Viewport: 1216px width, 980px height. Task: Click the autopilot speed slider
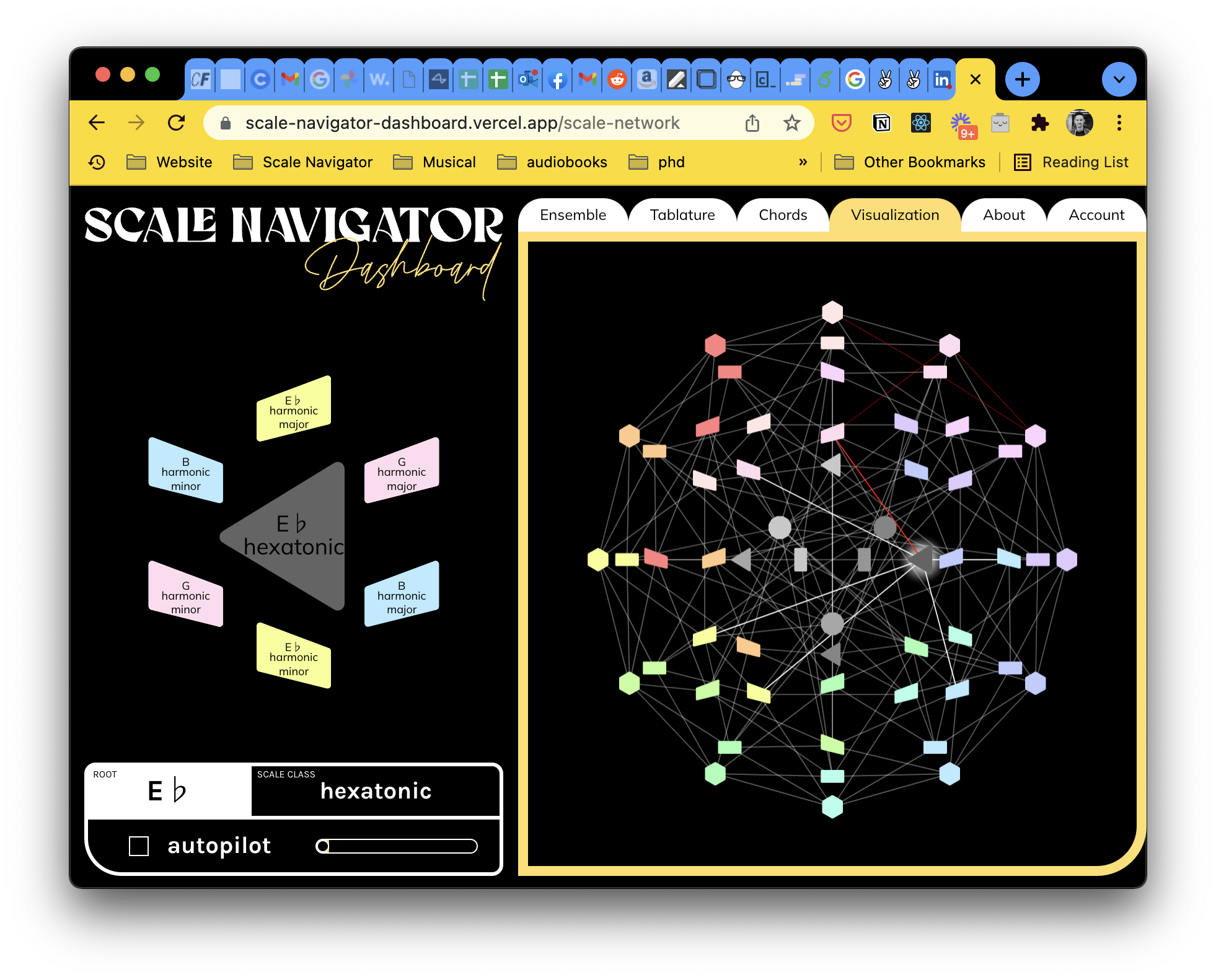[x=397, y=846]
